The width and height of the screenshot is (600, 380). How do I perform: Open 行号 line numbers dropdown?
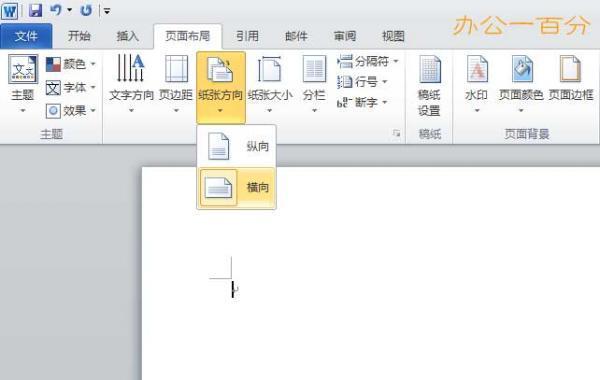click(x=362, y=82)
